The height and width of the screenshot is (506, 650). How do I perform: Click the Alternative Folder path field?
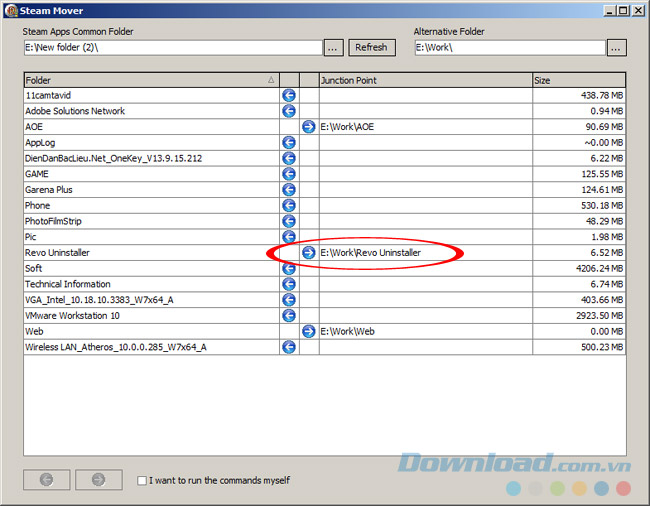[x=508, y=48]
